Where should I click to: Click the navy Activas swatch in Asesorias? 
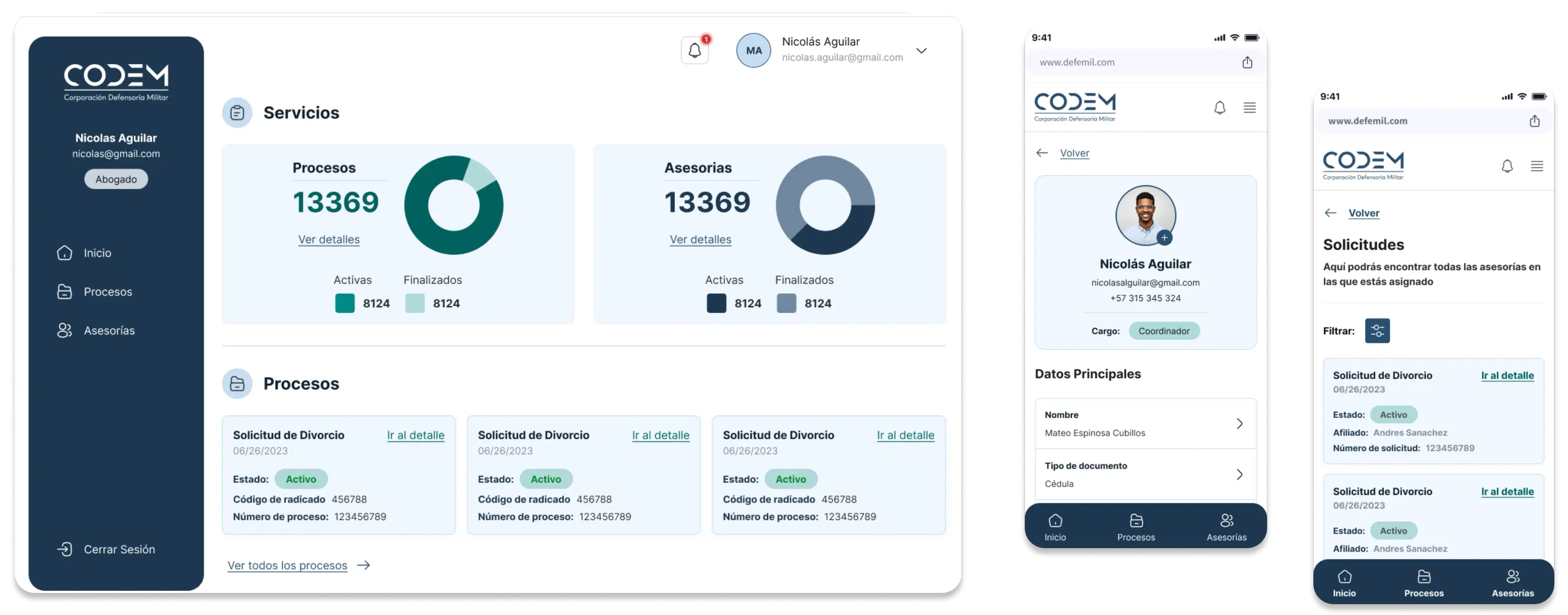(x=716, y=303)
